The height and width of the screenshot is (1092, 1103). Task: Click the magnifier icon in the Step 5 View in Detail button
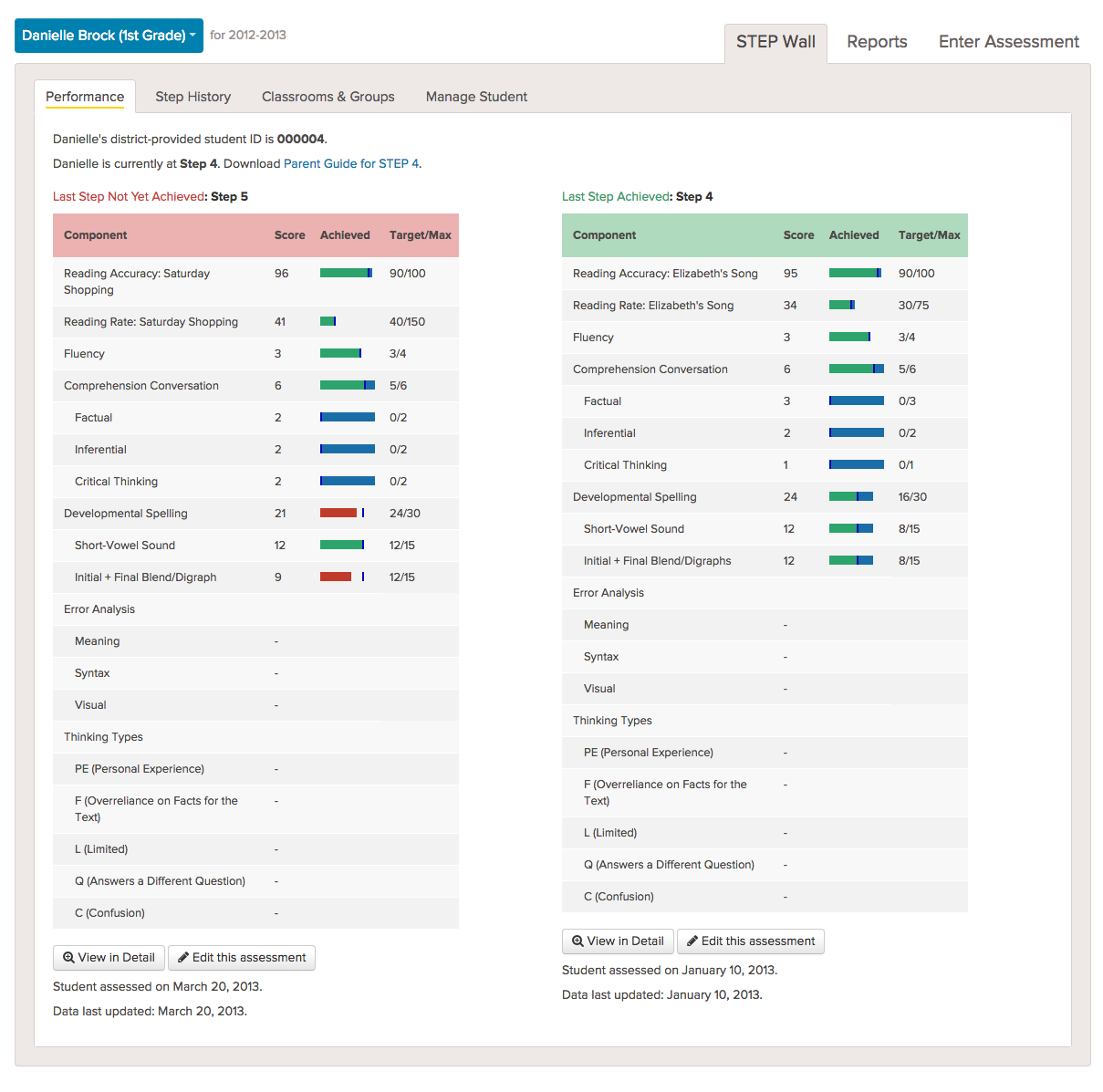68,958
